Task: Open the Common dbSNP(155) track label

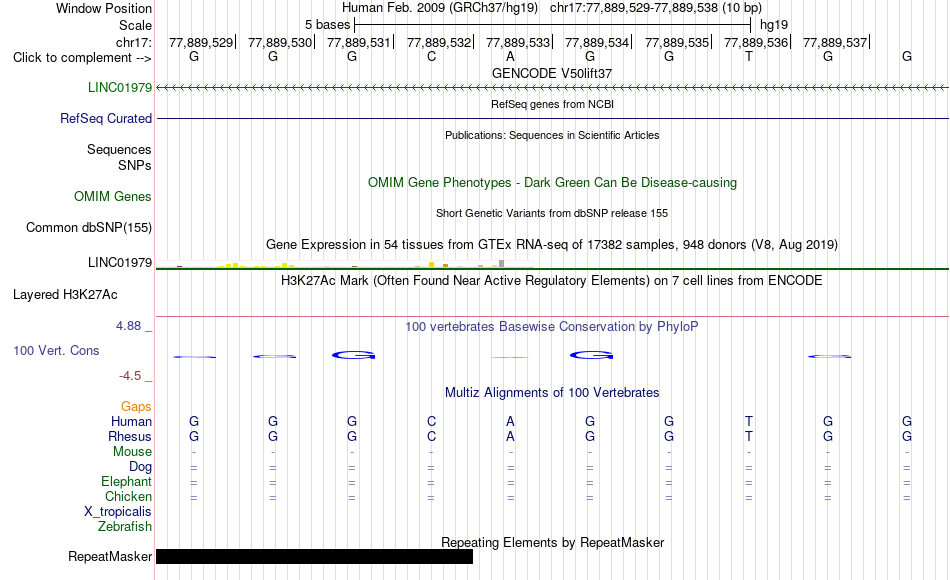Action: point(89,227)
